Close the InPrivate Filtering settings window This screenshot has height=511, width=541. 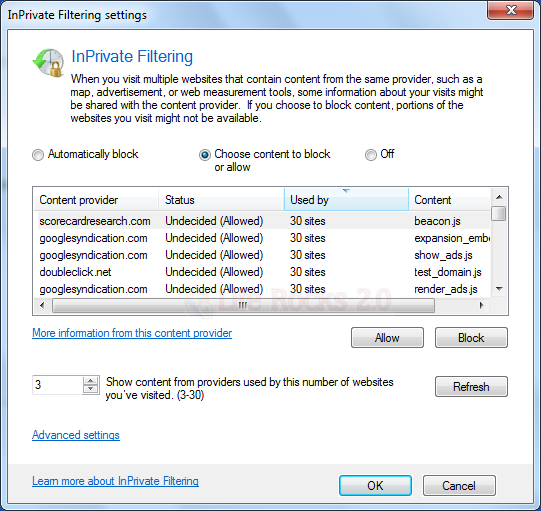(x=510, y=10)
